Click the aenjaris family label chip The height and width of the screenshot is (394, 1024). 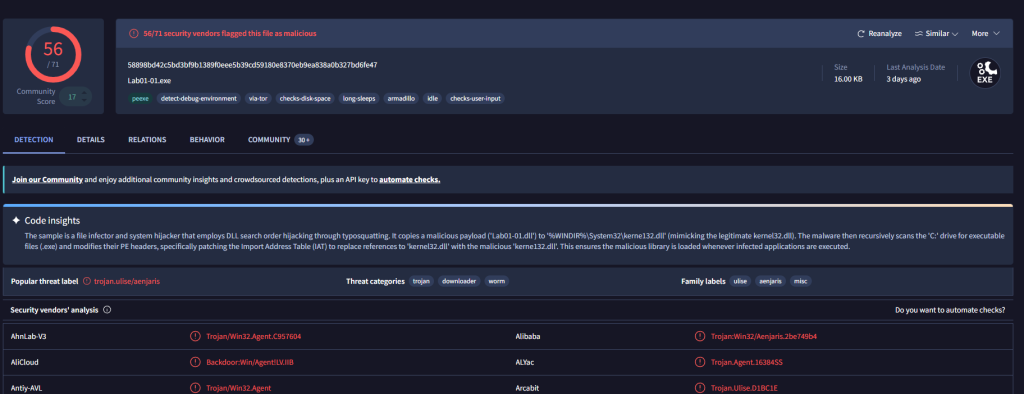771,281
